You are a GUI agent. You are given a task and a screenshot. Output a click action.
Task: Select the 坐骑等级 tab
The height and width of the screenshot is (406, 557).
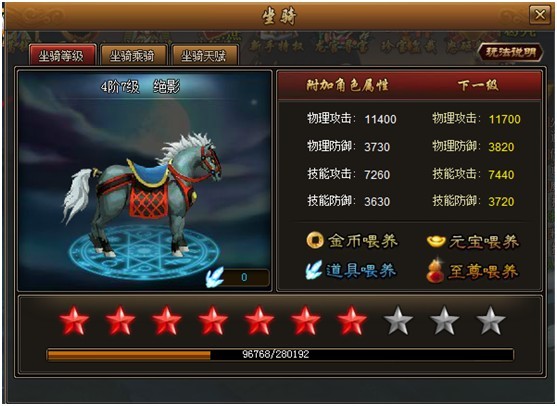click(61, 56)
